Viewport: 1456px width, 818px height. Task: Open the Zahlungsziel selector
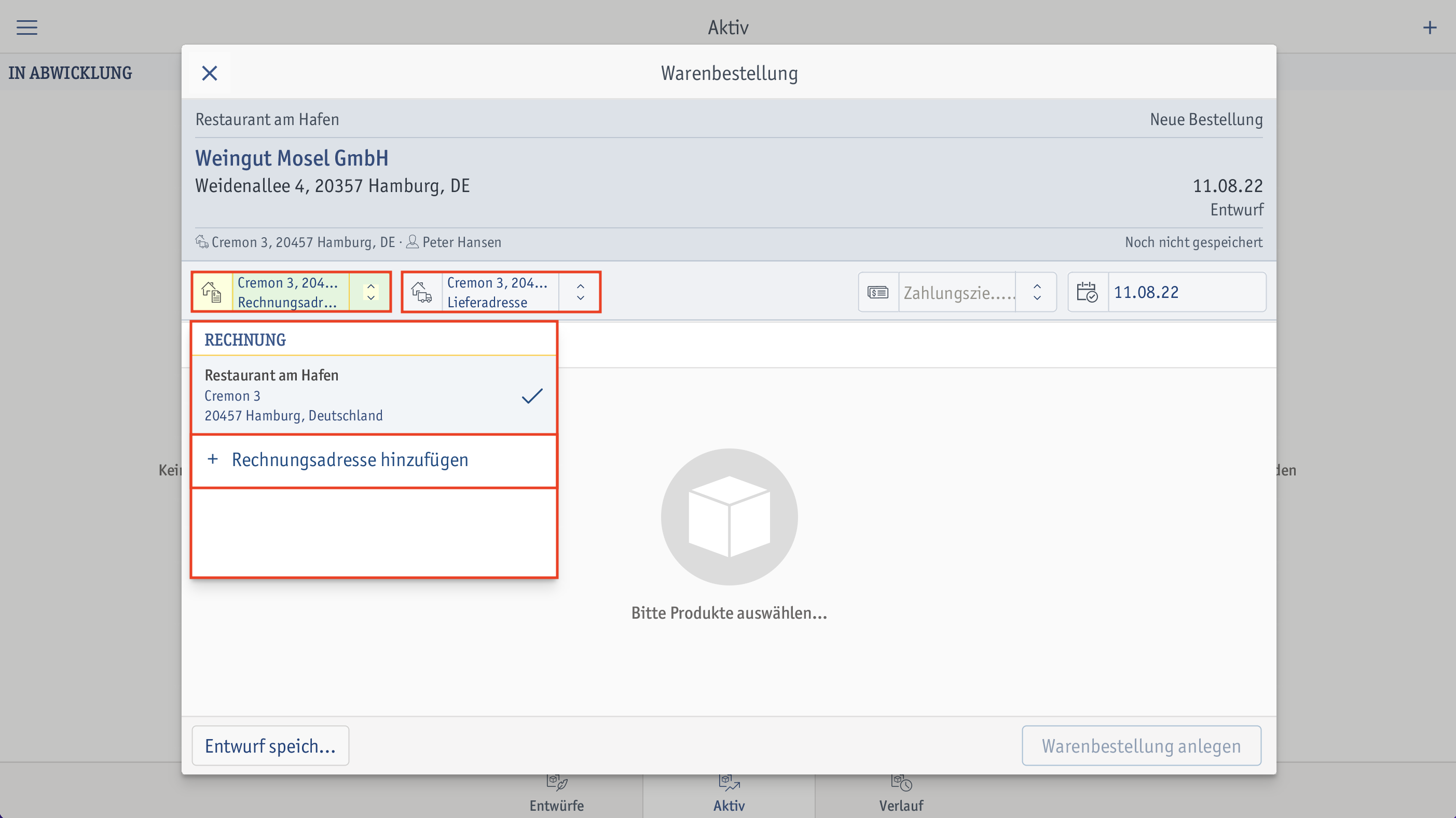pyautogui.click(x=957, y=292)
